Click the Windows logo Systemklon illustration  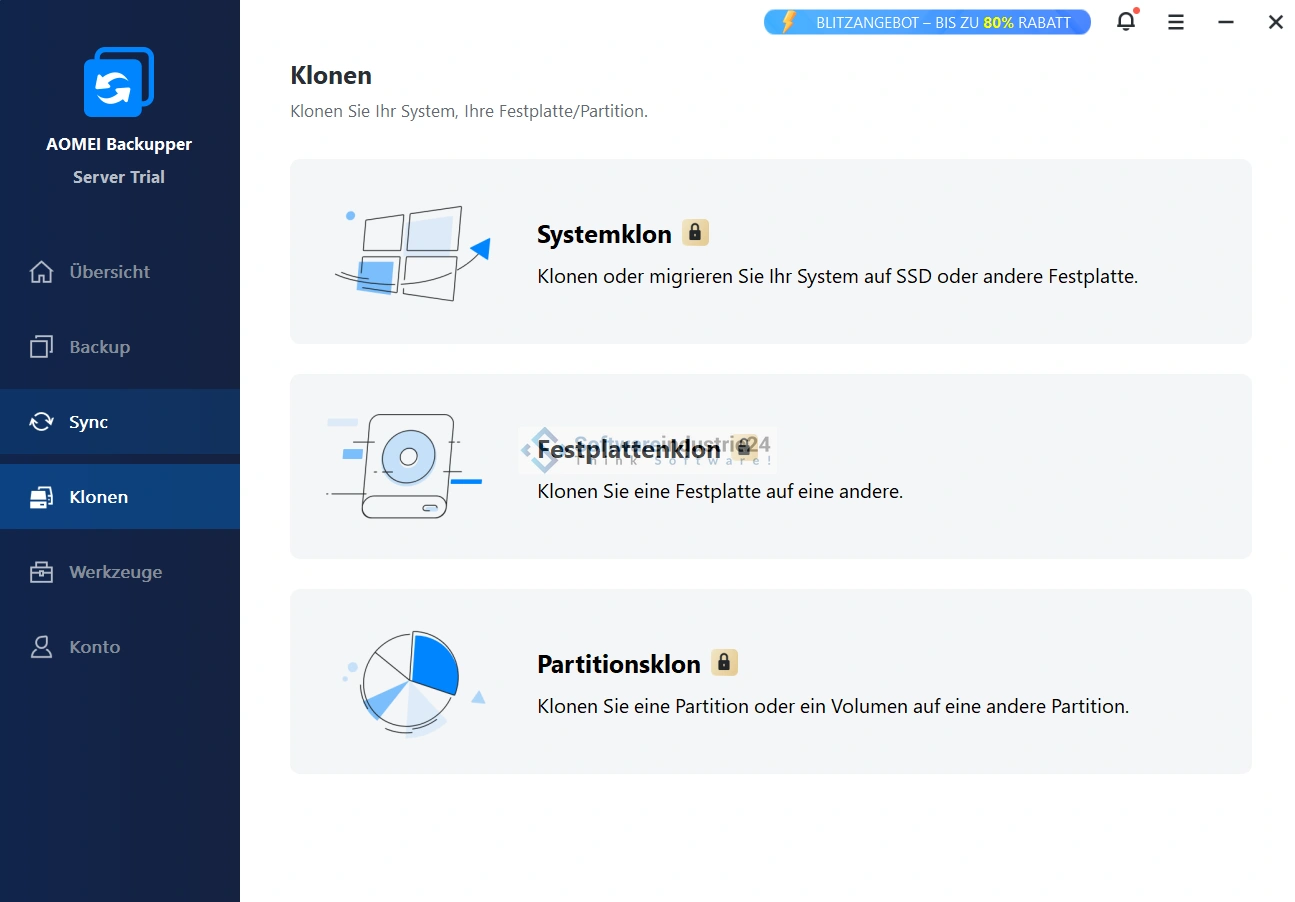411,252
